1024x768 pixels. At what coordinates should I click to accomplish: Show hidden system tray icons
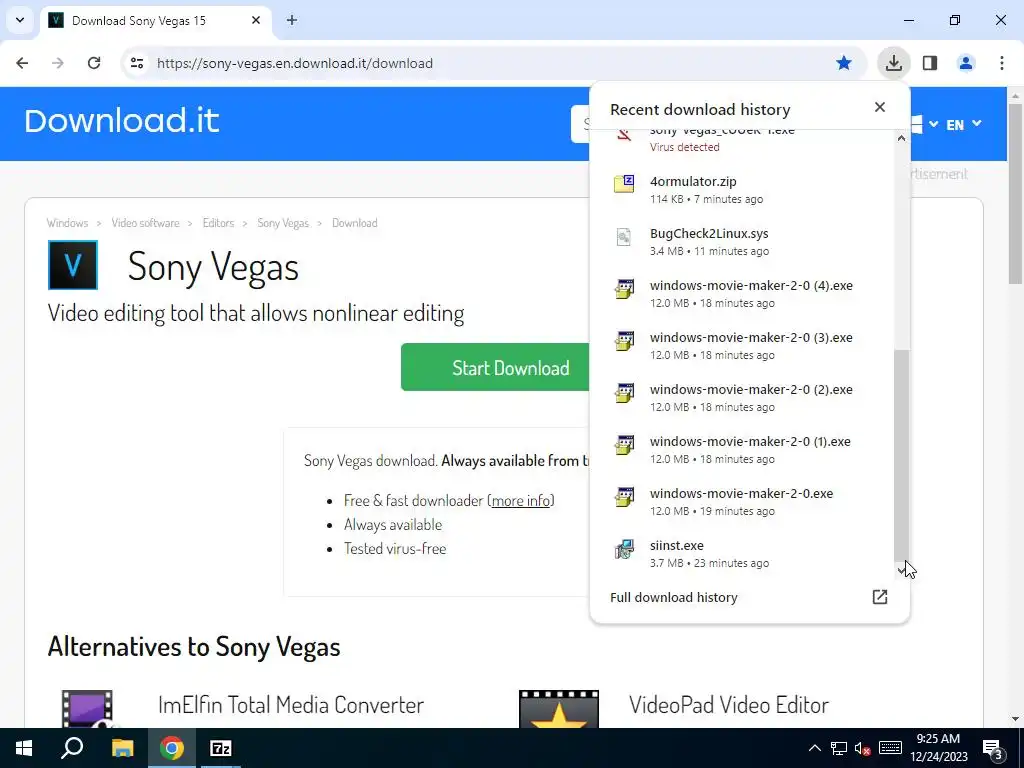click(x=814, y=748)
